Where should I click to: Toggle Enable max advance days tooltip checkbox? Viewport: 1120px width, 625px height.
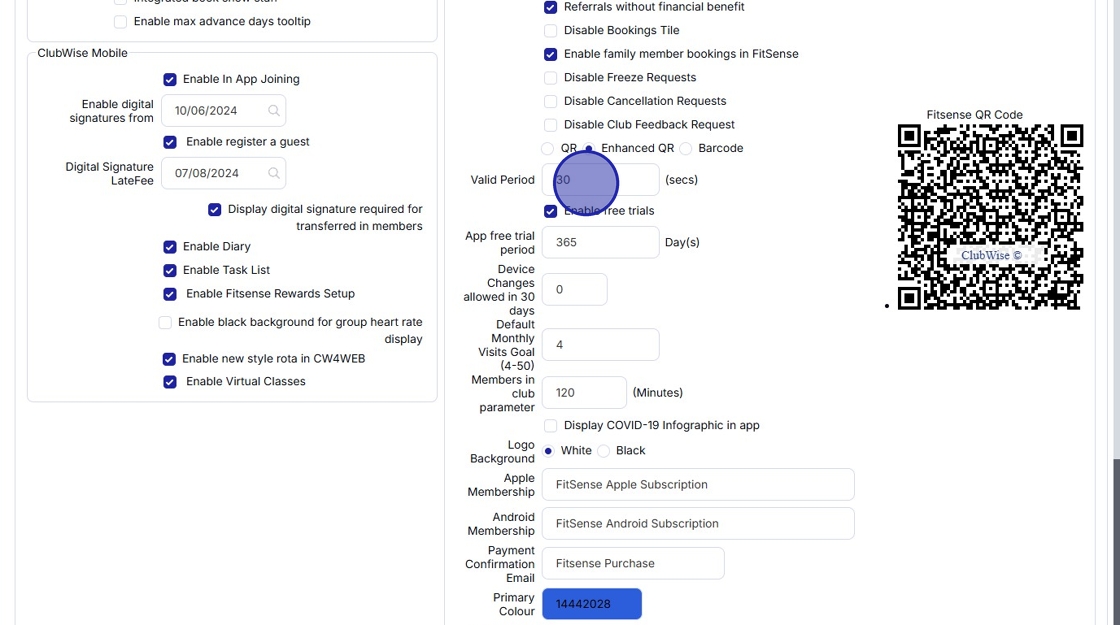point(120,22)
